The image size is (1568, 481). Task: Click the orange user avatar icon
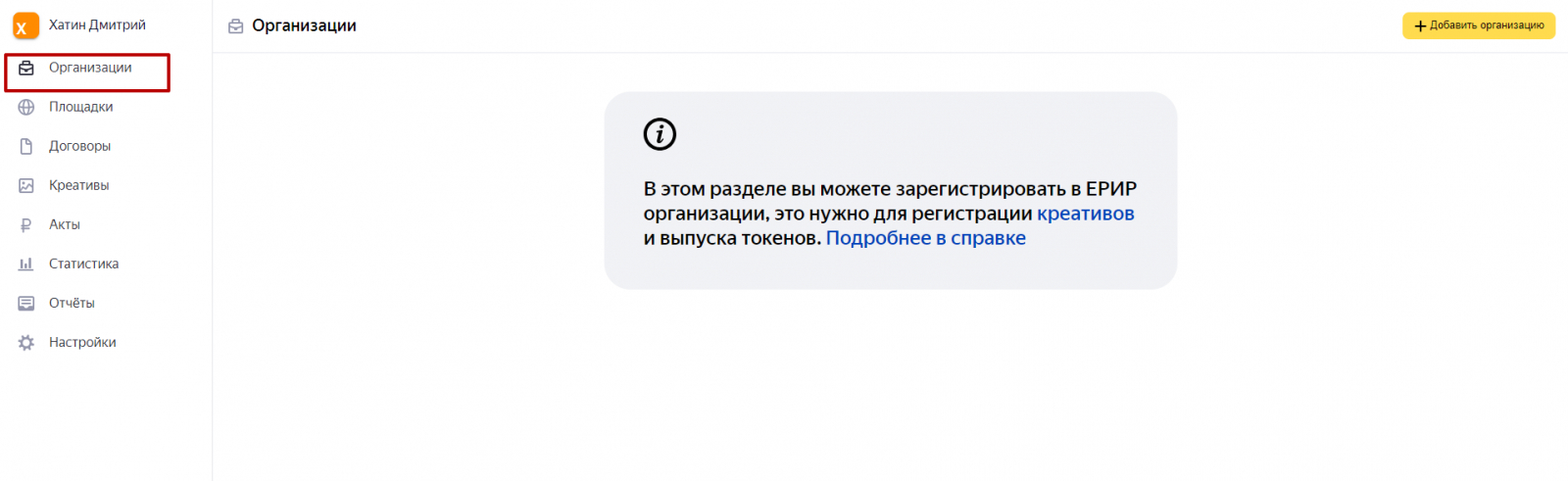click(x=25, y=25)
